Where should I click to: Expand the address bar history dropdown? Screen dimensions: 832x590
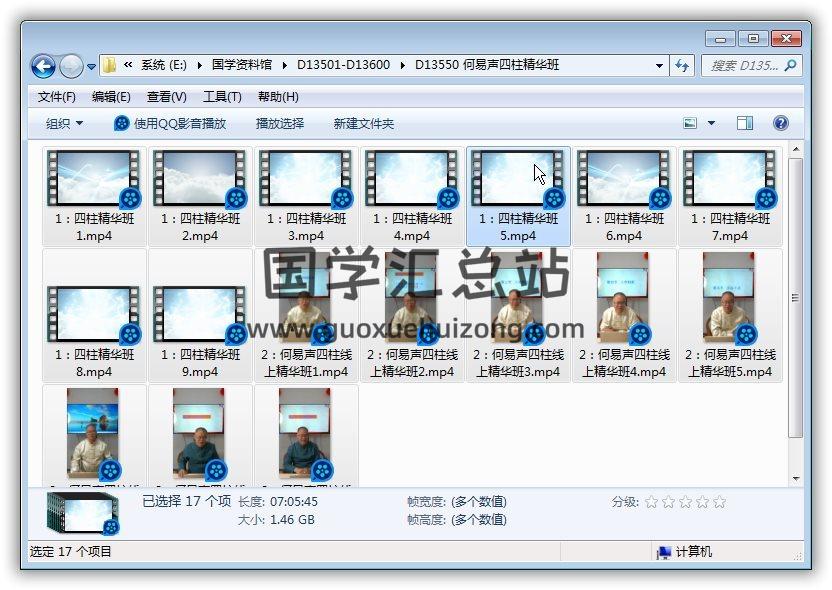(659, 66)
